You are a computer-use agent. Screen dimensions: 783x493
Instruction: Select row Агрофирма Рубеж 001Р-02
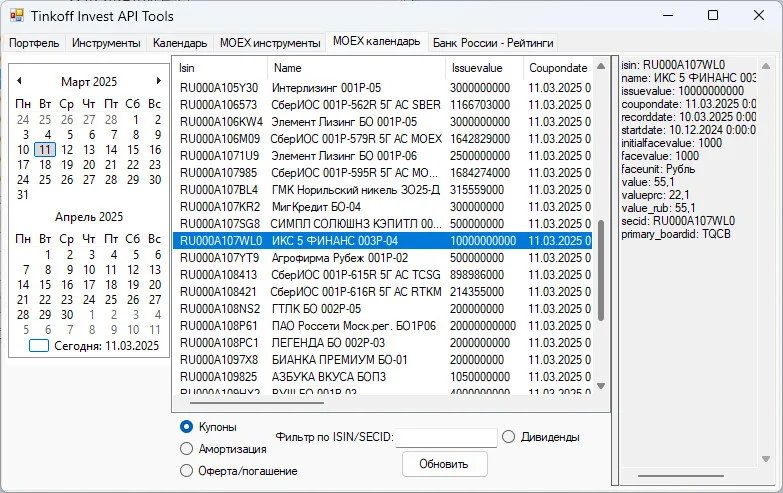383,258
